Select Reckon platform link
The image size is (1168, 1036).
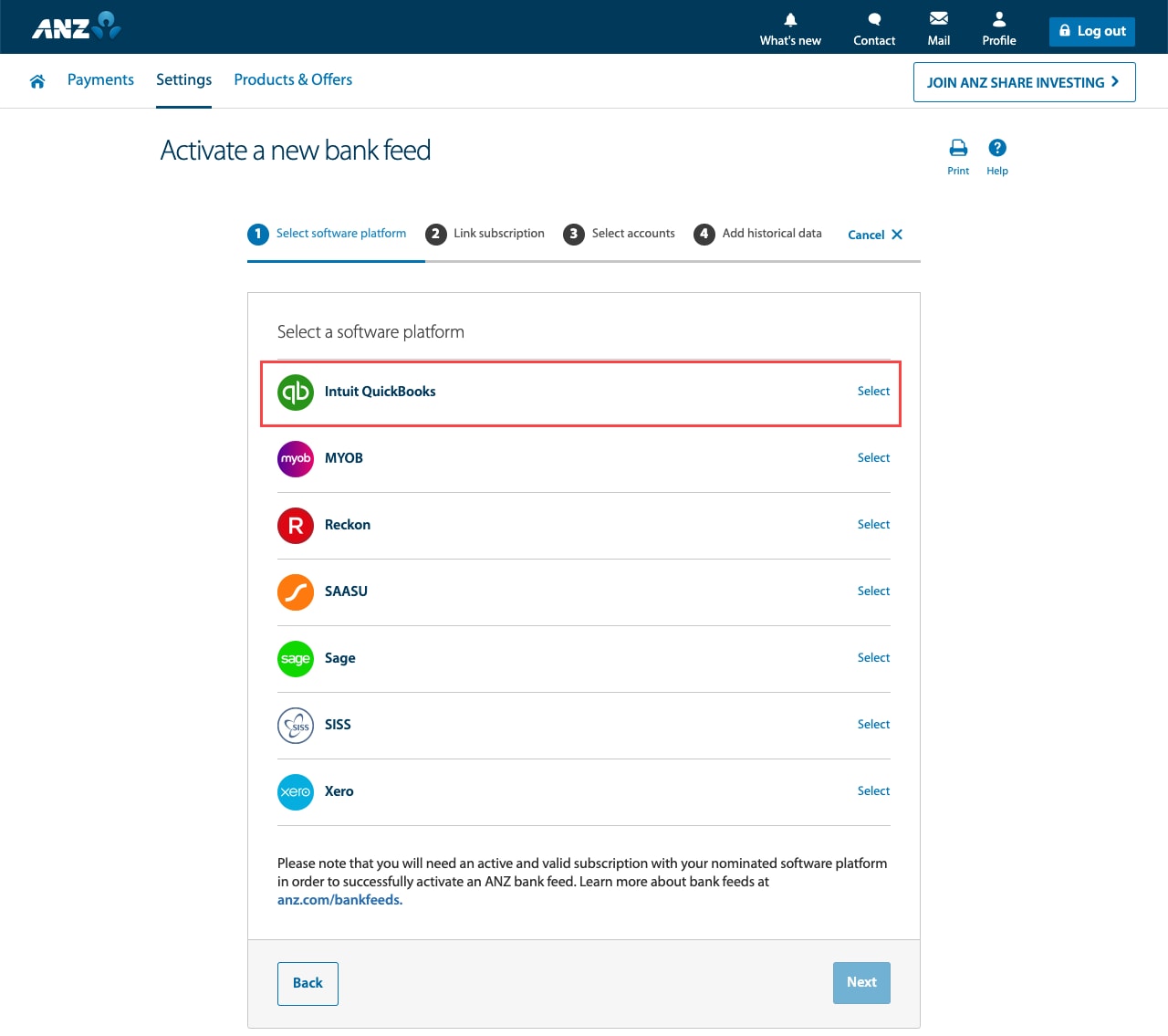click(873, 525)
